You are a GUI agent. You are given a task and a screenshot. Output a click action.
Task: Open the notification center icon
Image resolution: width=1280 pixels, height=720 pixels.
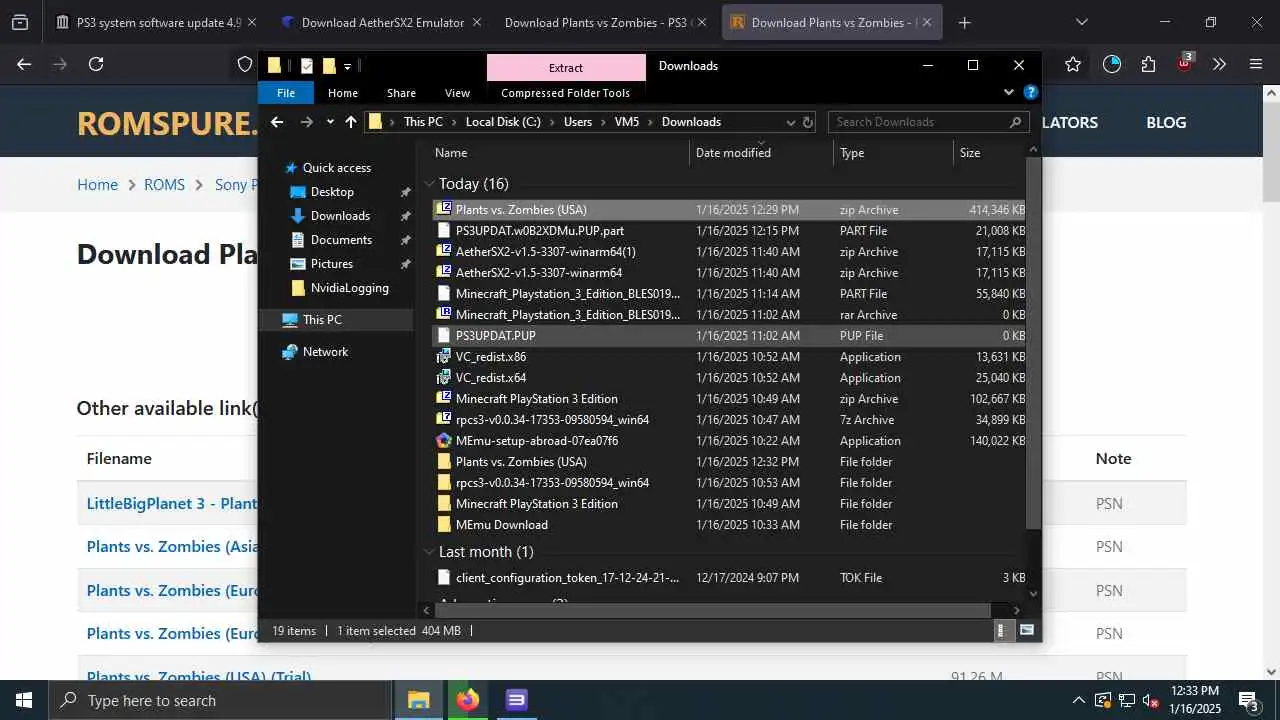pyautogui.click(x=1249, y=700)
